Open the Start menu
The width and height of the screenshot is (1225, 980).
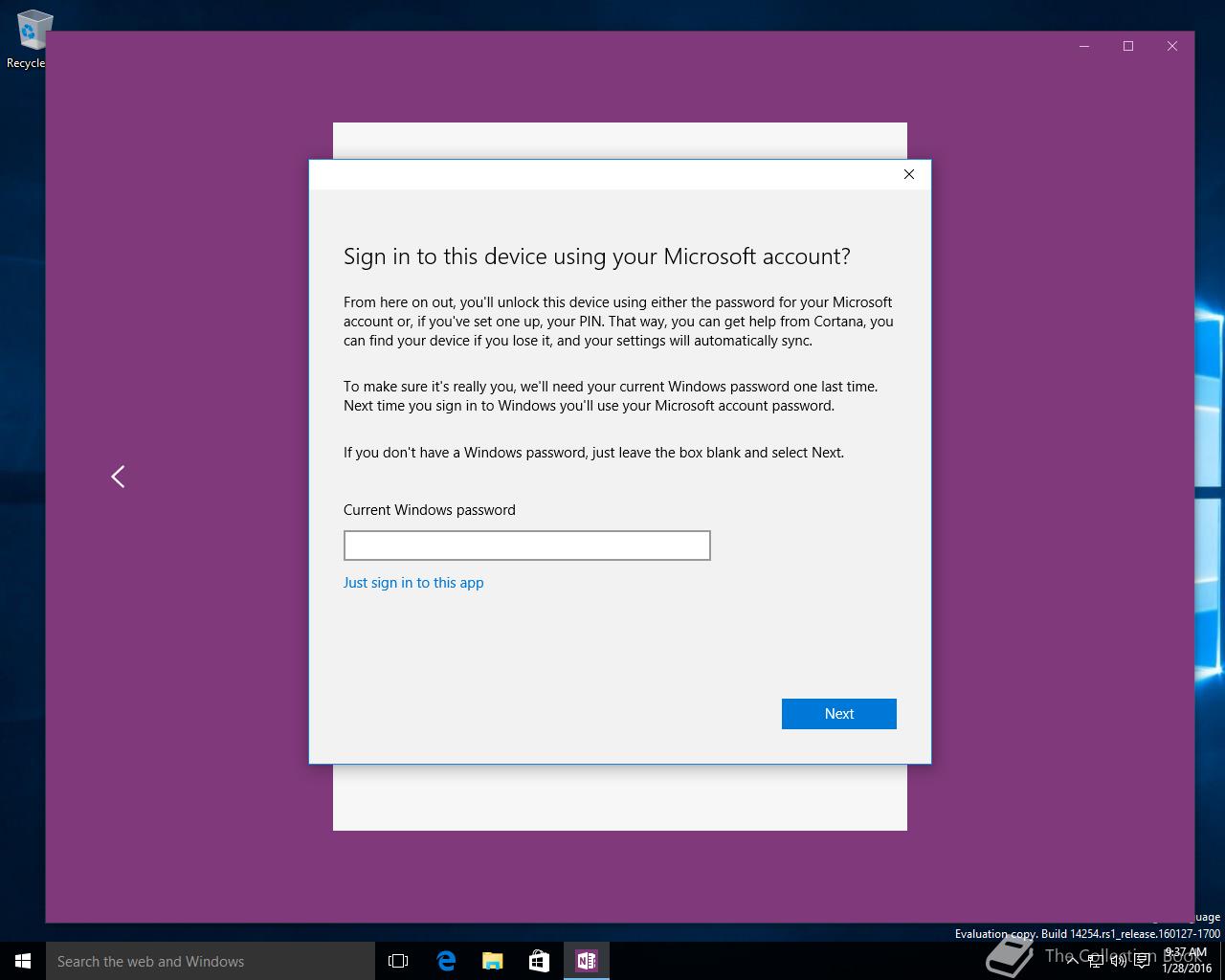23,961
